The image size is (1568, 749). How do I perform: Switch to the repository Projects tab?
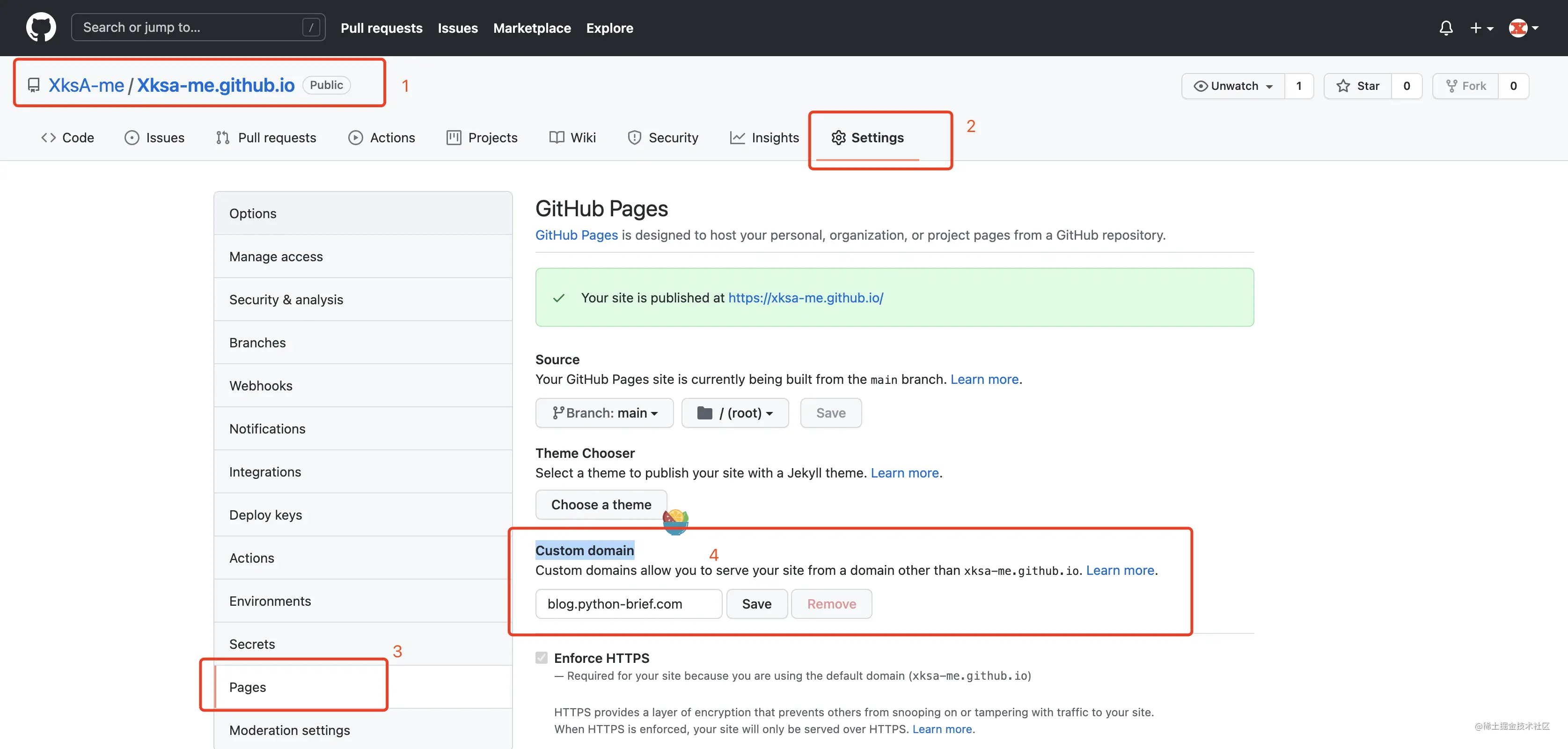click(482, 138)
